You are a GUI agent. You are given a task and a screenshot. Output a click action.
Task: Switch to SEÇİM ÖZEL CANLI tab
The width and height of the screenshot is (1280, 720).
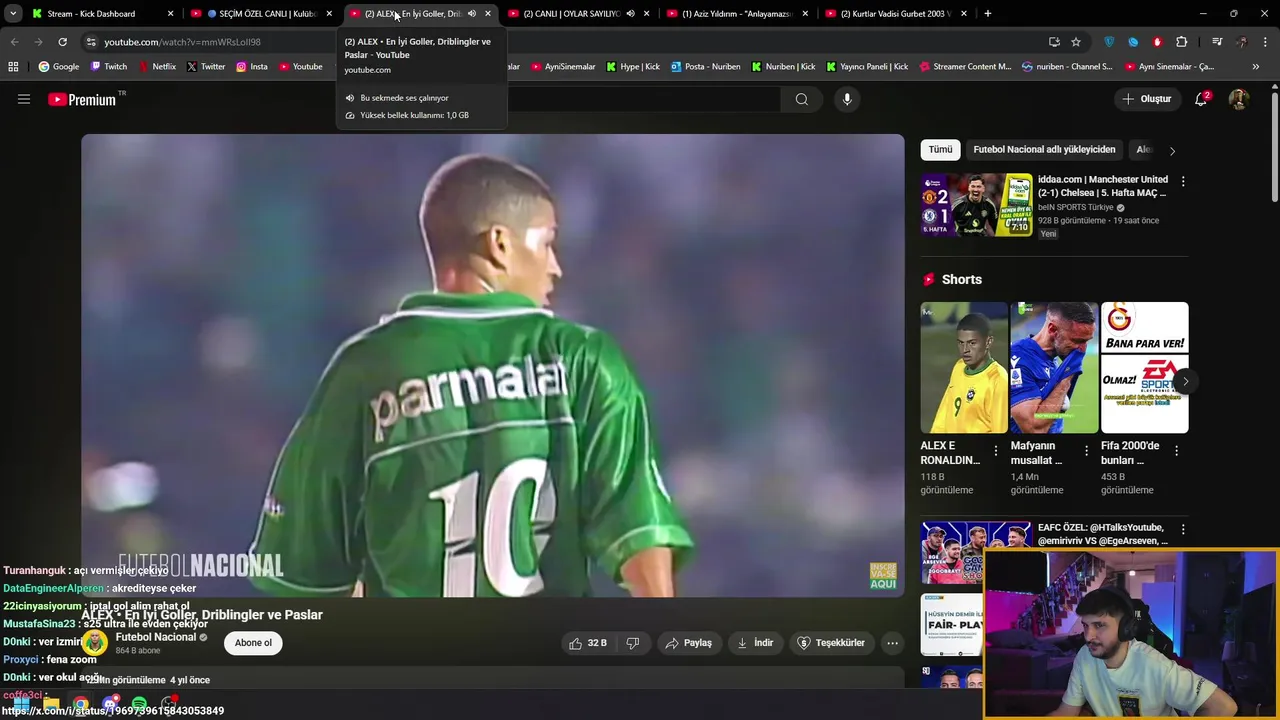point(260,14)
